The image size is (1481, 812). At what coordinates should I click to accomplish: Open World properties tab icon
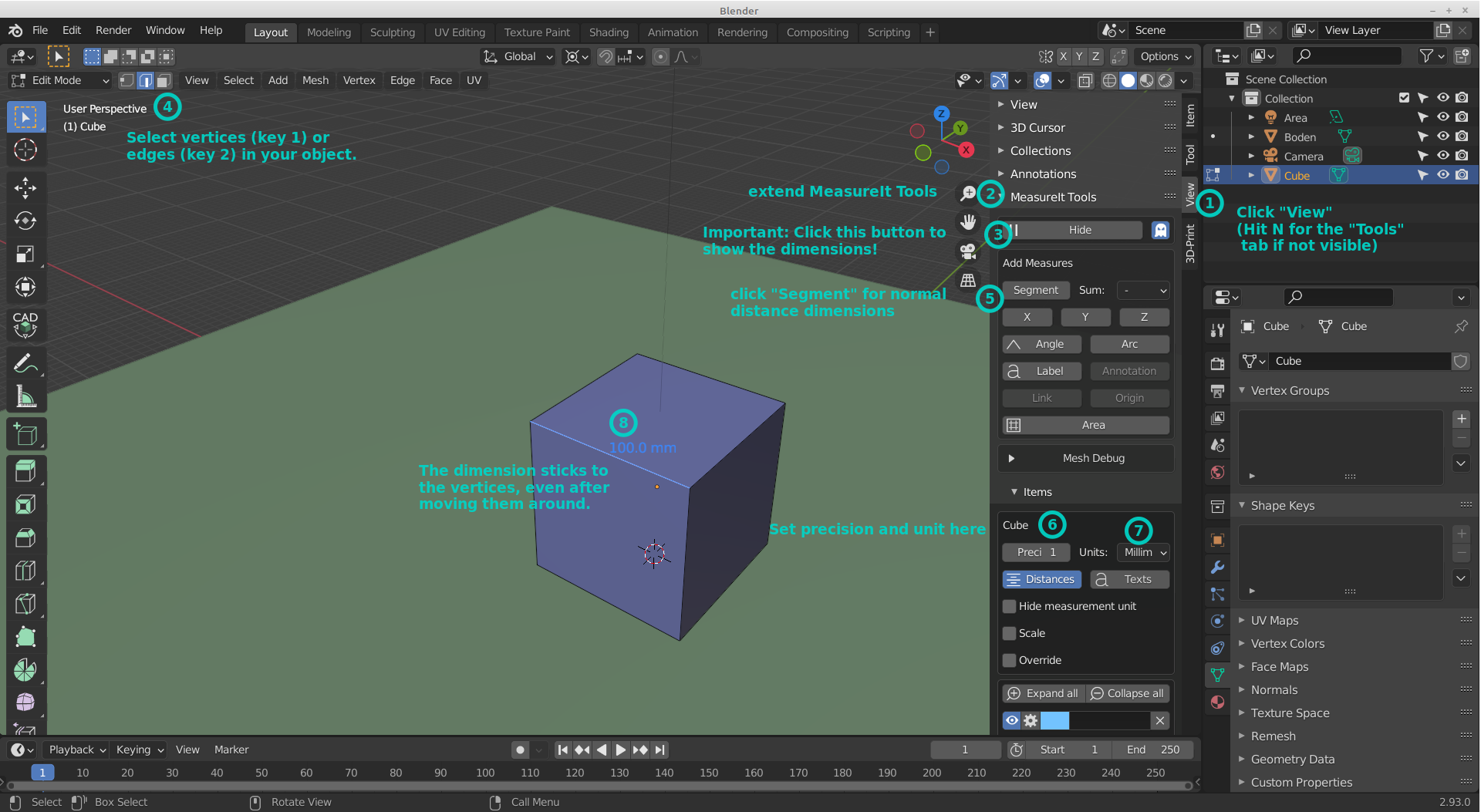[x=1217, y=472]
